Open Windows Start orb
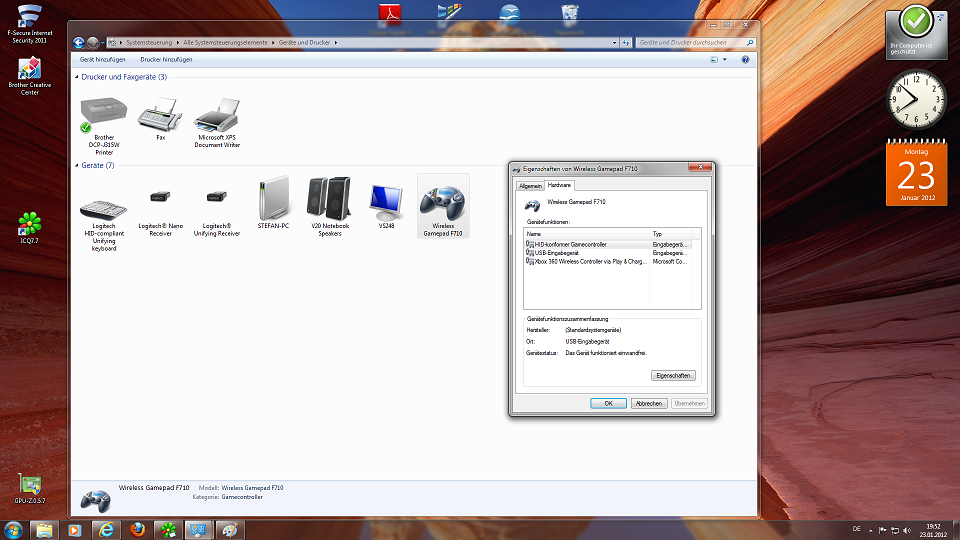 pos(13,530)
